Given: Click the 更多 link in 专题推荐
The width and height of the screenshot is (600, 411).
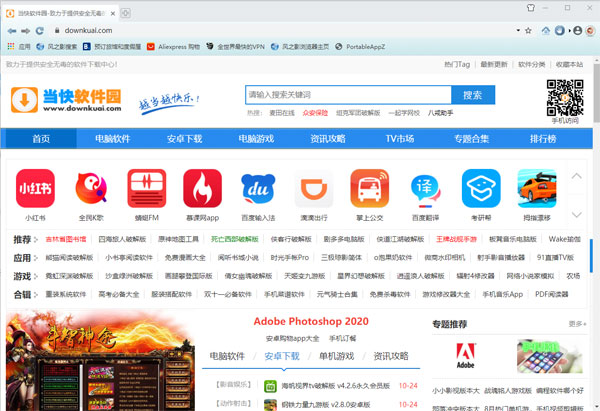Looking at the screenshot, I should coord(577,324).
